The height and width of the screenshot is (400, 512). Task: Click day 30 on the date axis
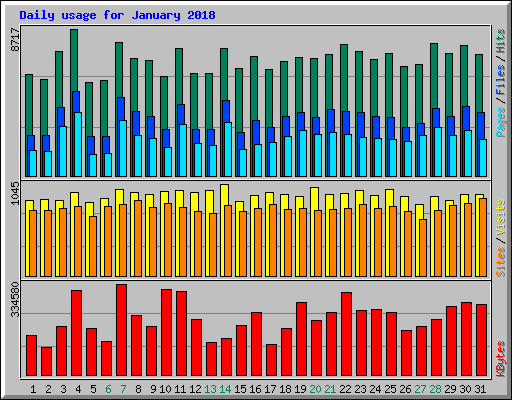tap(465, 389)
